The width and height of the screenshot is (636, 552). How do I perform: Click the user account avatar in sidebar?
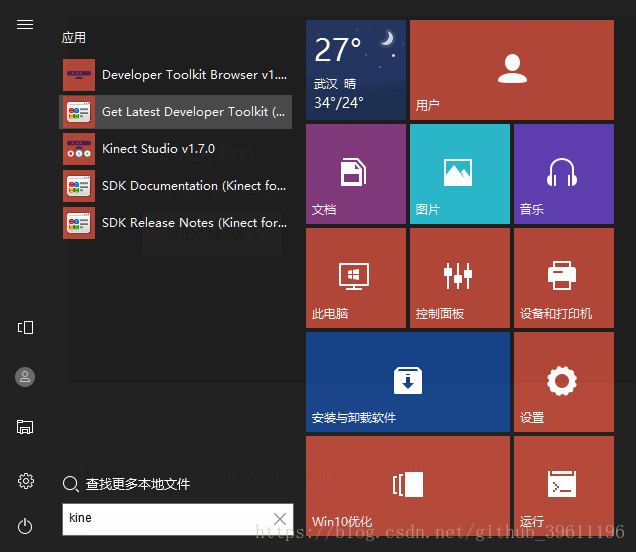pyautogui.click(x=25, y=377)
